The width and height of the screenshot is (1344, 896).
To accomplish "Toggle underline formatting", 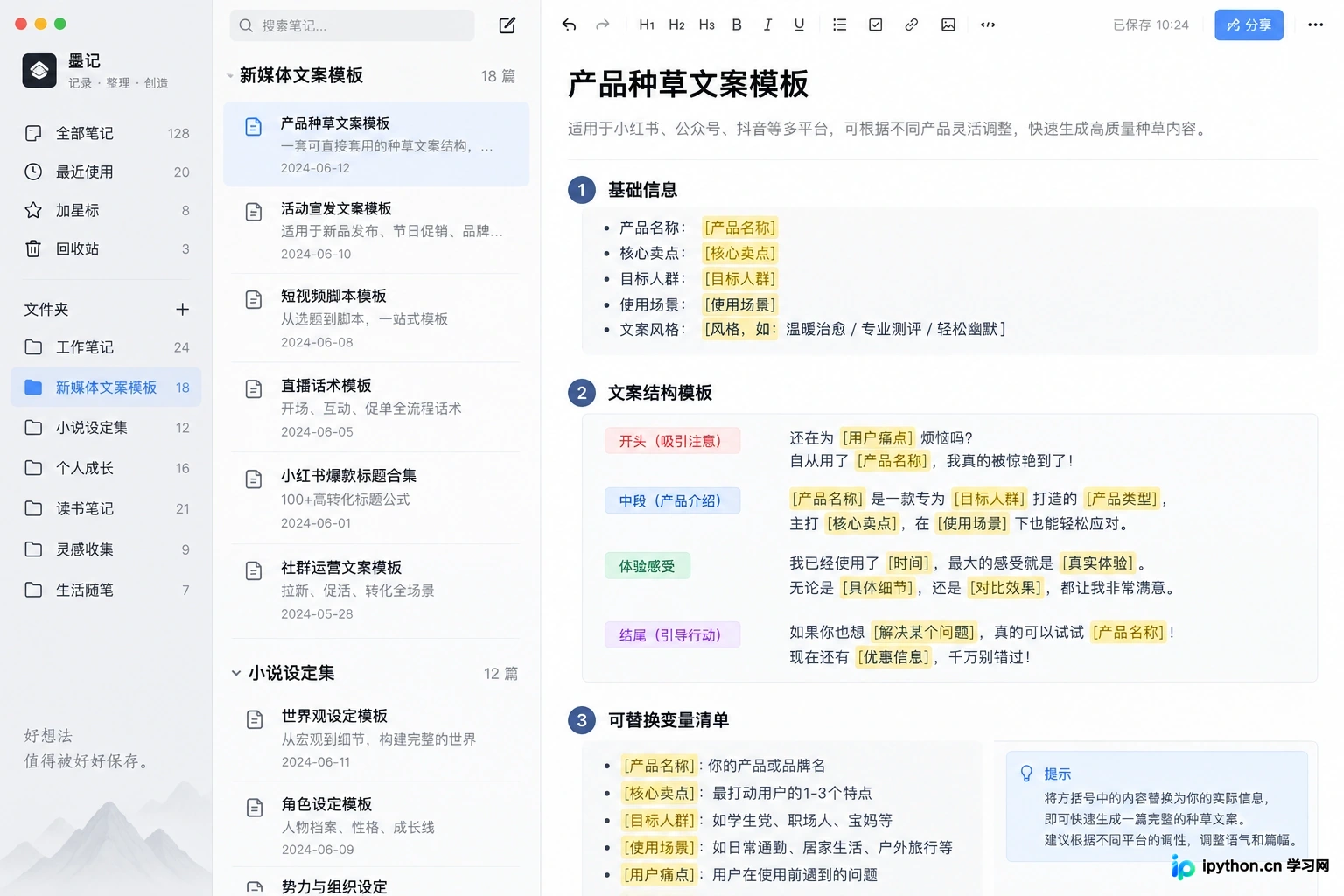I will [x=799, y=24].
